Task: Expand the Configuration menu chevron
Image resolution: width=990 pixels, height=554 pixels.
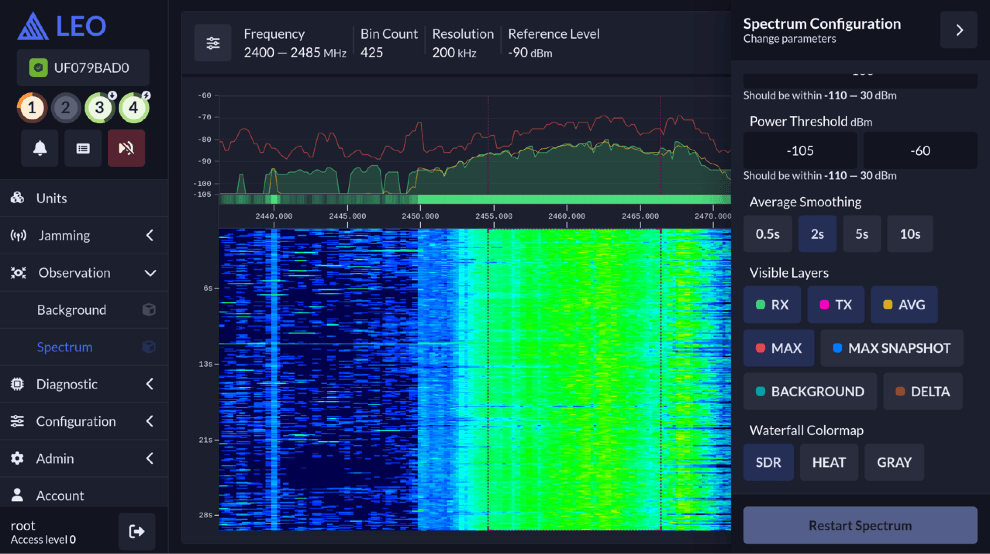Action: pos(150,421)
